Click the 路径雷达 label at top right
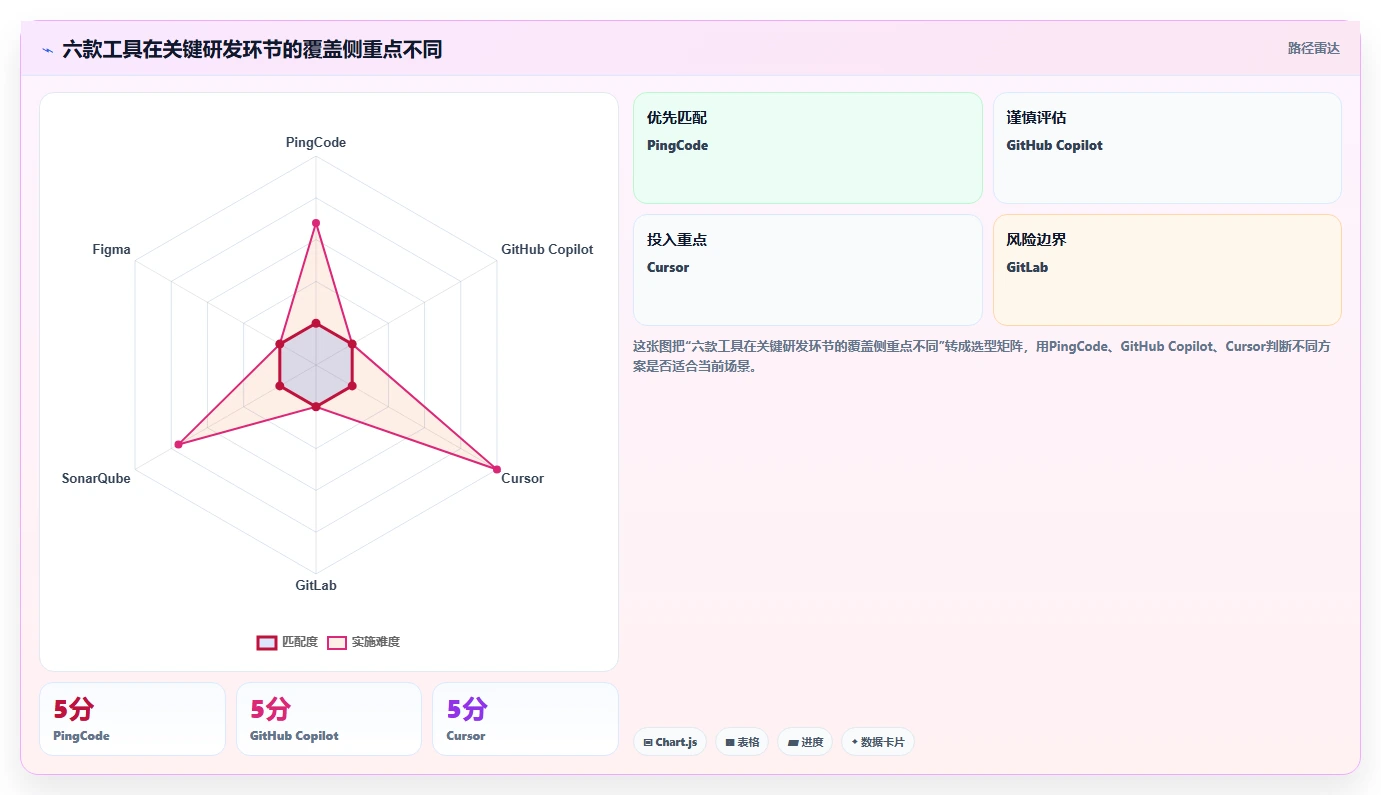 click(1313, 48)
